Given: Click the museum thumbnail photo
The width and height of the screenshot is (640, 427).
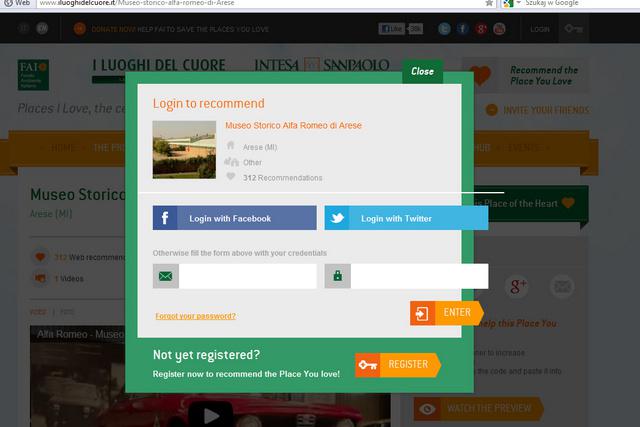Looking at the screenshot, I should click(x=184, y=149).
